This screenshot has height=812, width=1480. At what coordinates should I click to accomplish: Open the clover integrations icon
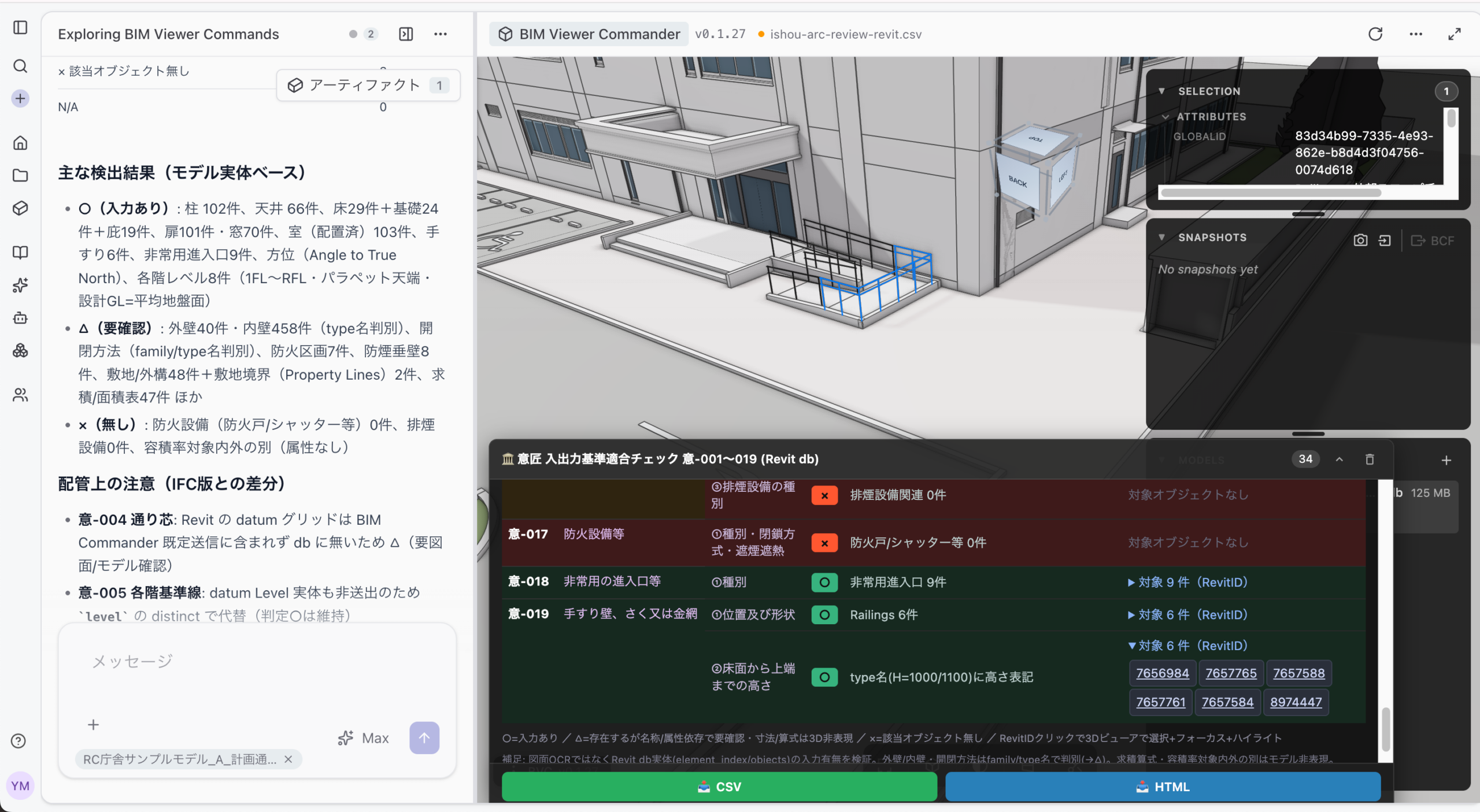coord(20,350)
